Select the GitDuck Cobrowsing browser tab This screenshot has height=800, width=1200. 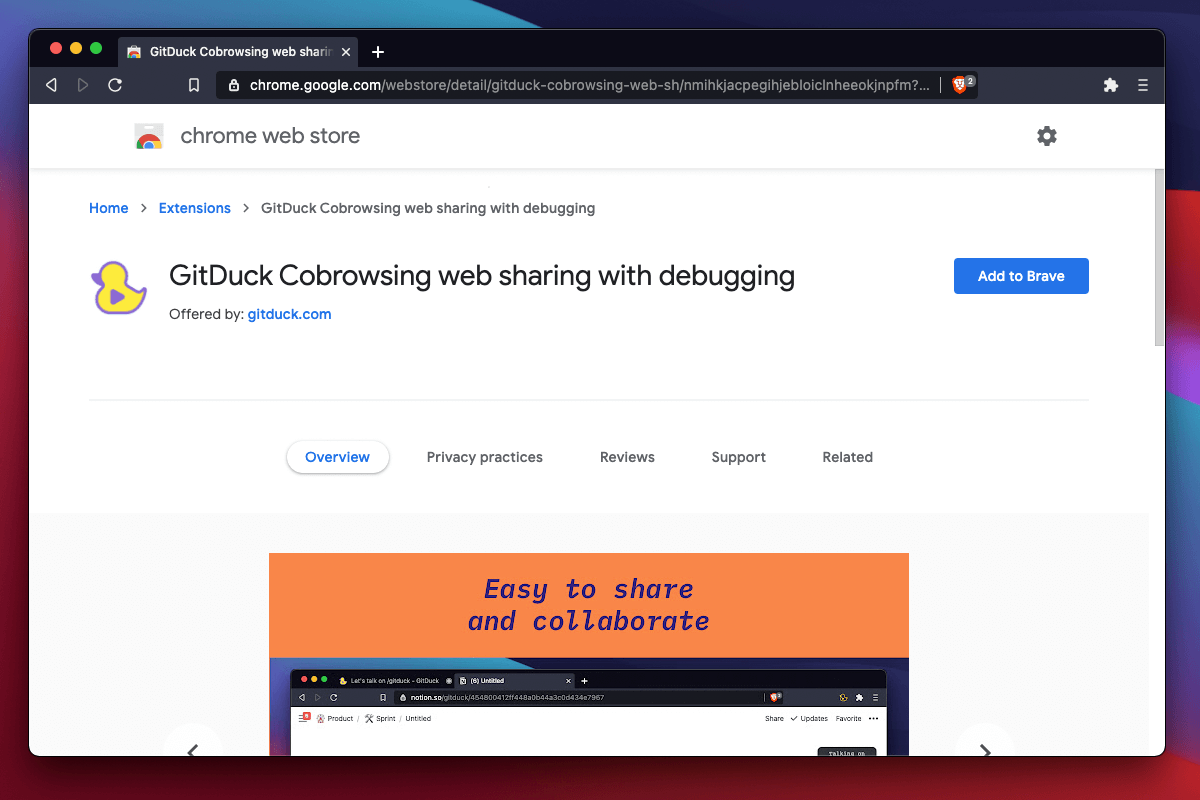pyautogui.click(x=237, y=52)
